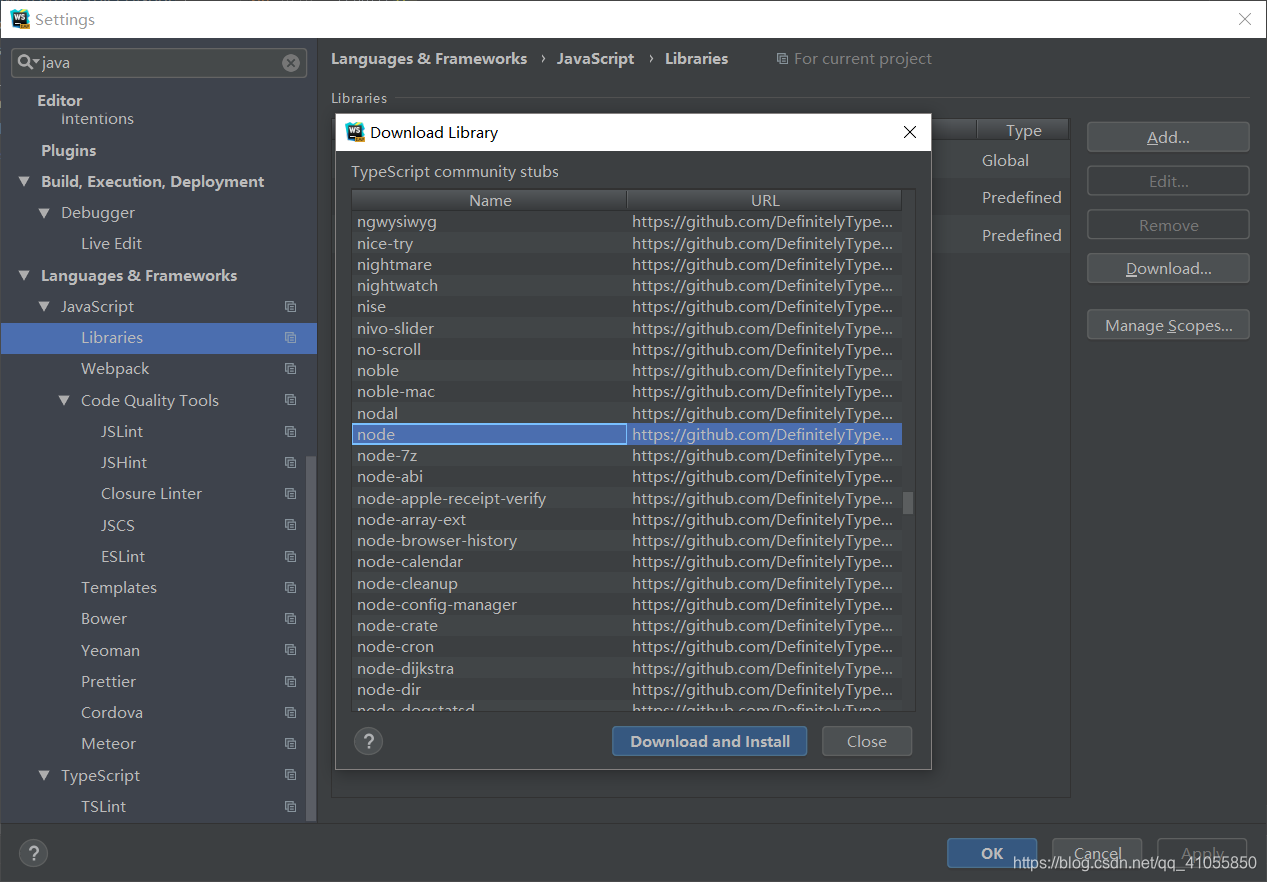Viewport: 1267px width, 882px height.
Task: Click the help icon in Download Library dialog
Action: (368, 741)
